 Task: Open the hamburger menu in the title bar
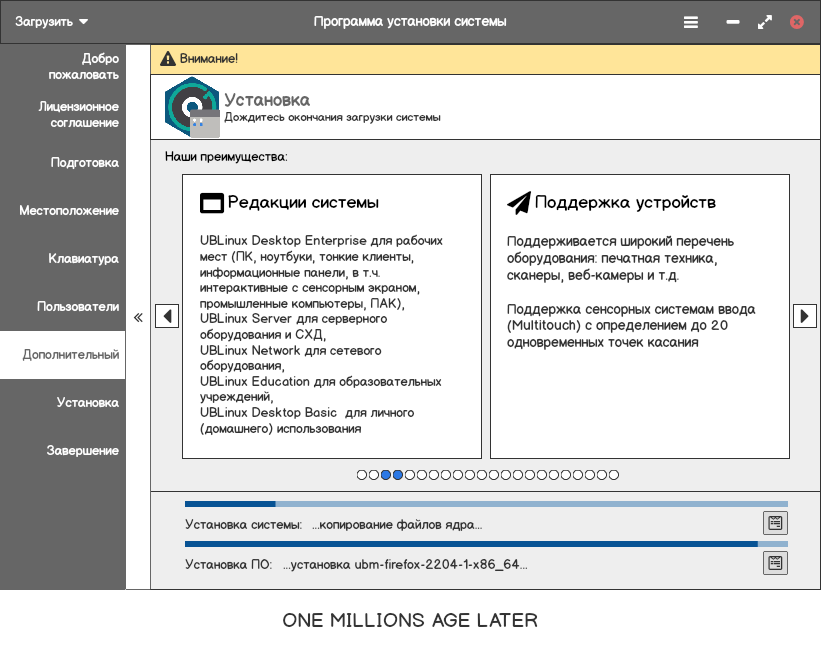[691, 22]
